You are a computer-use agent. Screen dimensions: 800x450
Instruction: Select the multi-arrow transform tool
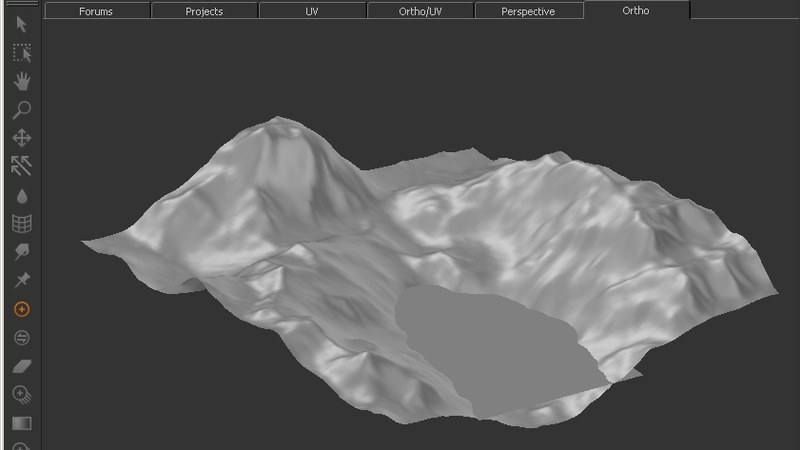[x=21, y=166]
